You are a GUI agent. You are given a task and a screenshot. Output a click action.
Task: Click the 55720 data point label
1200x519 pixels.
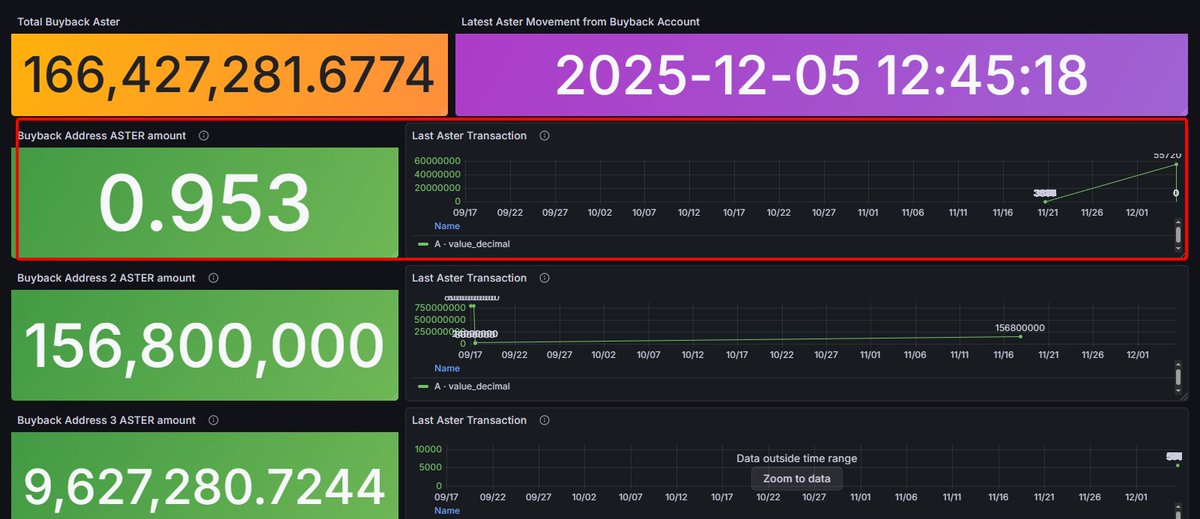(x=1167, y=155)
